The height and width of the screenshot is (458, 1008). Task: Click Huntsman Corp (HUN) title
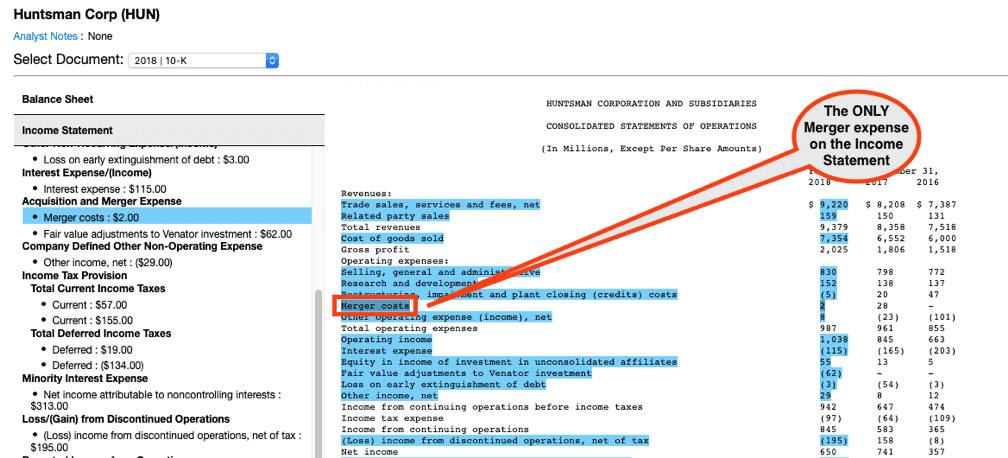87,15
